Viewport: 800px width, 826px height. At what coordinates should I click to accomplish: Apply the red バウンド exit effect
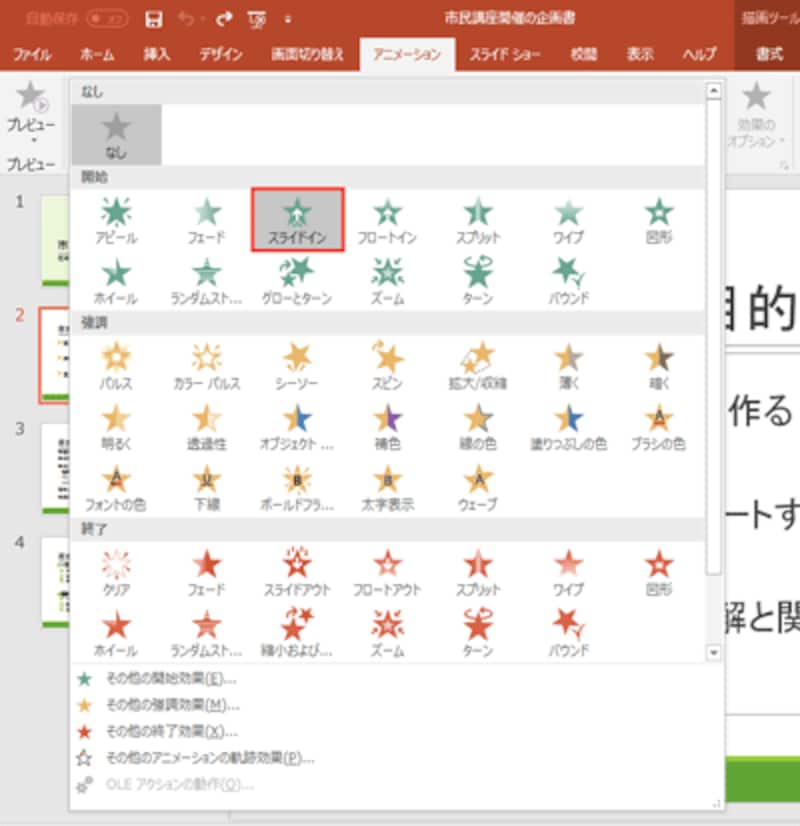click(568, 634)
